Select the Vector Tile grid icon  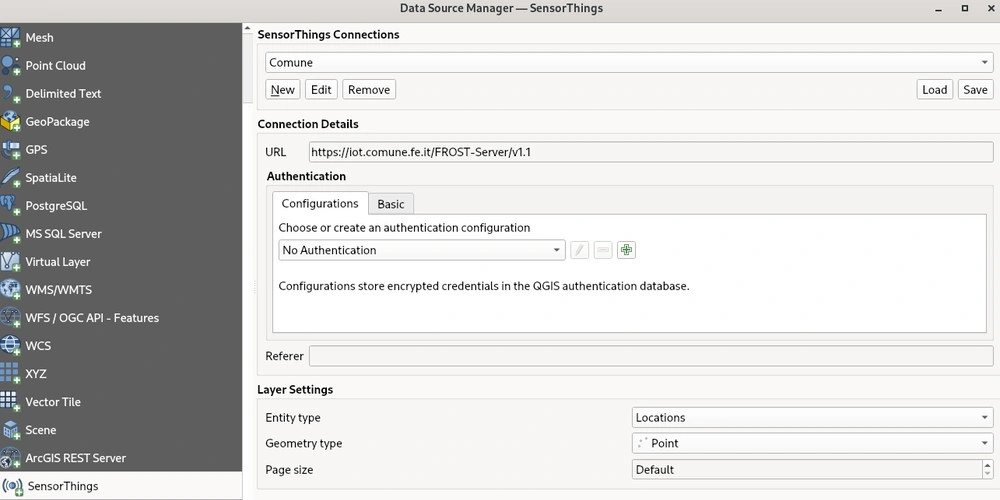click(11, 402)
